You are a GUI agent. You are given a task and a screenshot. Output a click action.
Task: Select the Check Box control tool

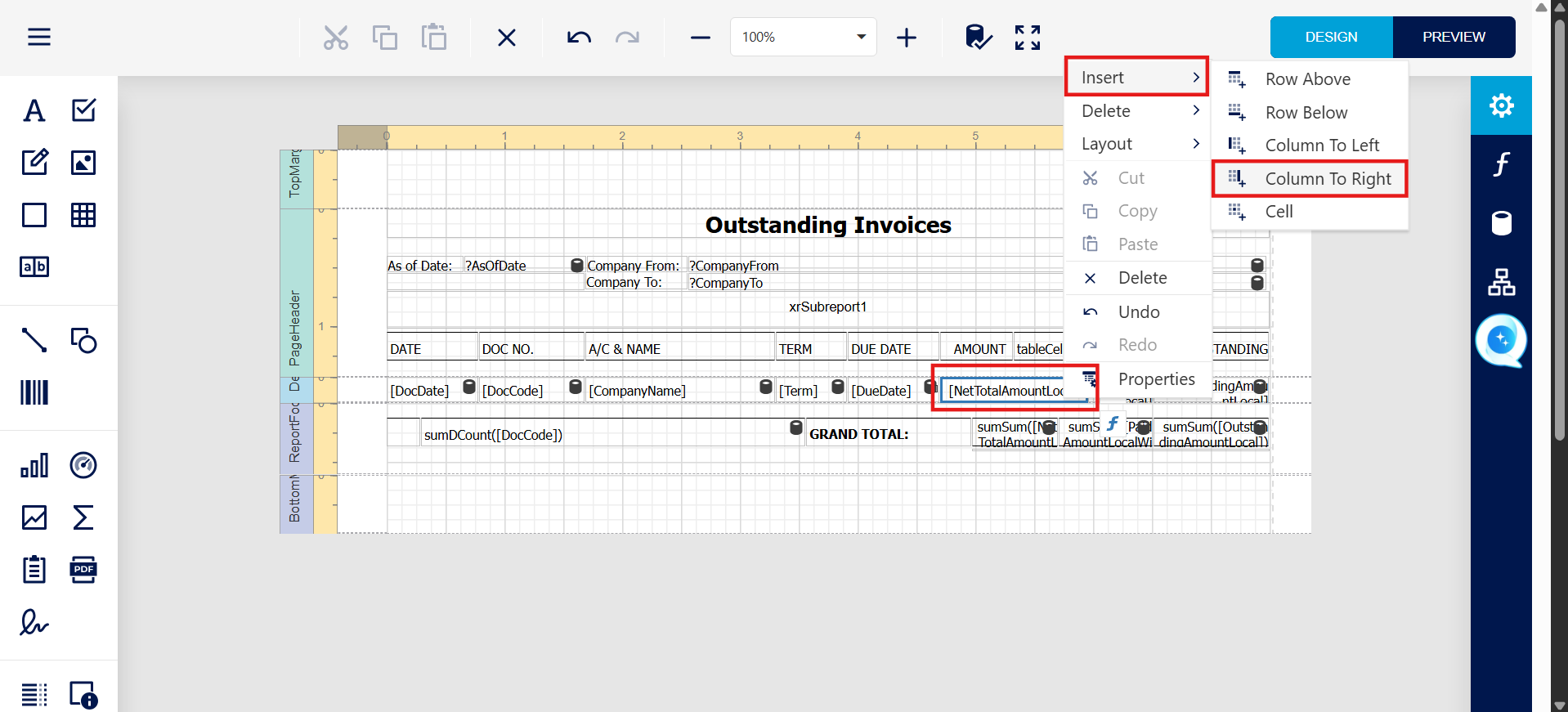pos(83,110)
